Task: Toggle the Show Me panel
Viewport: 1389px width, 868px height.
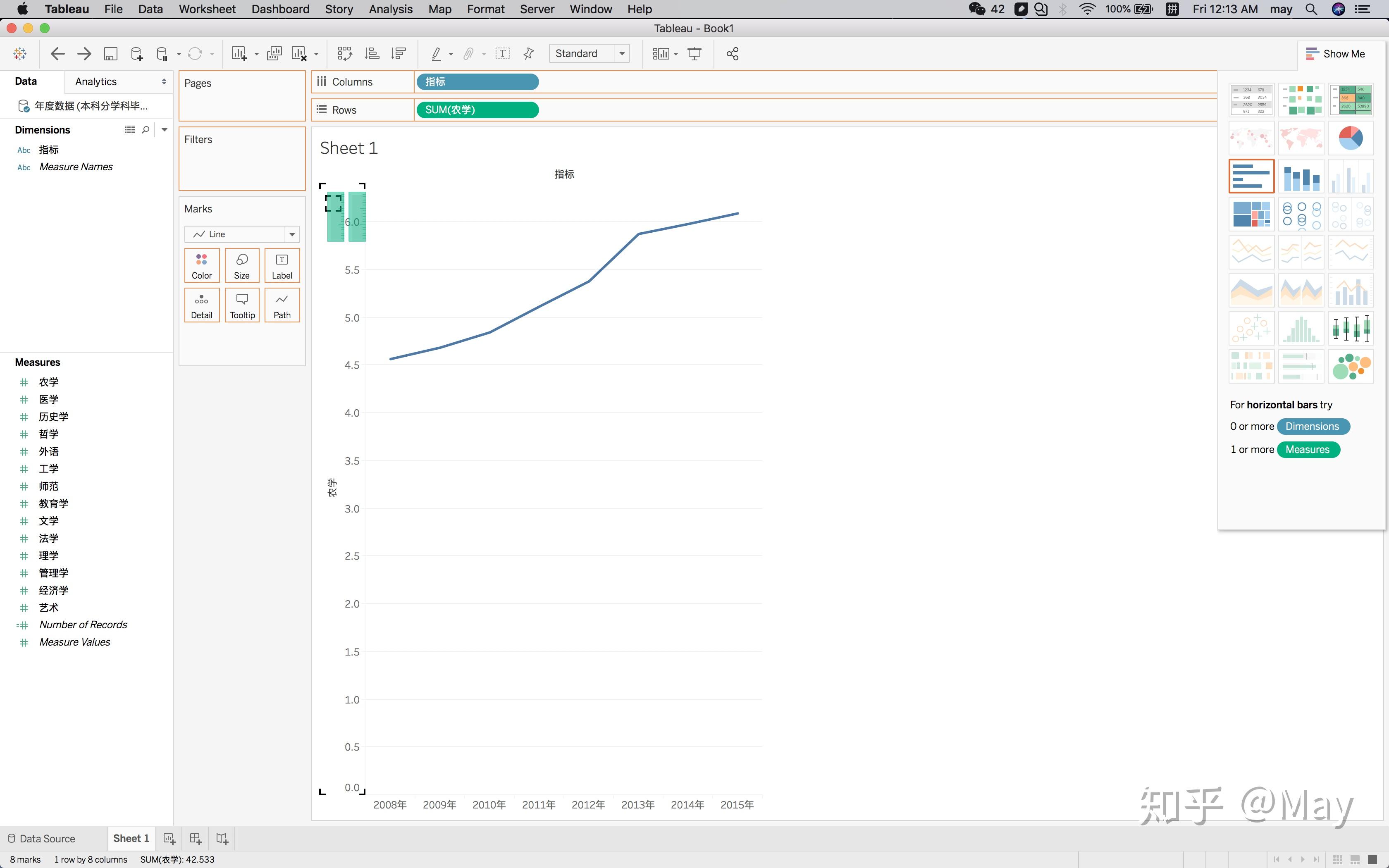Action: pos(1335,53)
